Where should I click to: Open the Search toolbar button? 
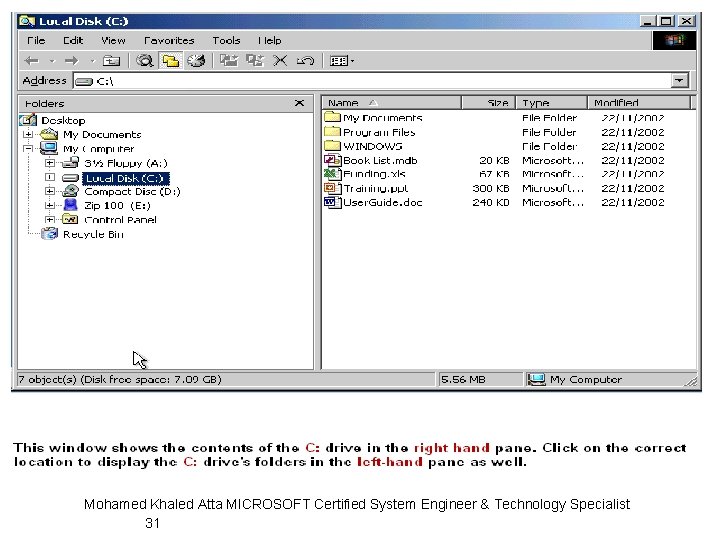144,61
